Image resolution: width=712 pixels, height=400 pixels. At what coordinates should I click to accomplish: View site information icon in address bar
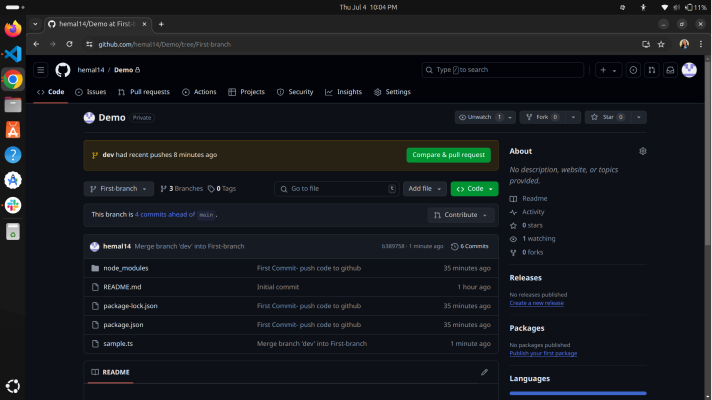tap(89, 44)
